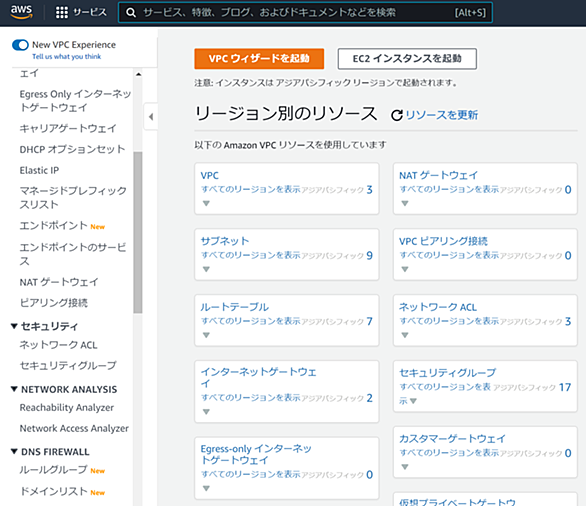The width and height of the screenshot is (586, 506).
Task: Select Reachability Analyzer in the sidebar
Action: (67, 407)
